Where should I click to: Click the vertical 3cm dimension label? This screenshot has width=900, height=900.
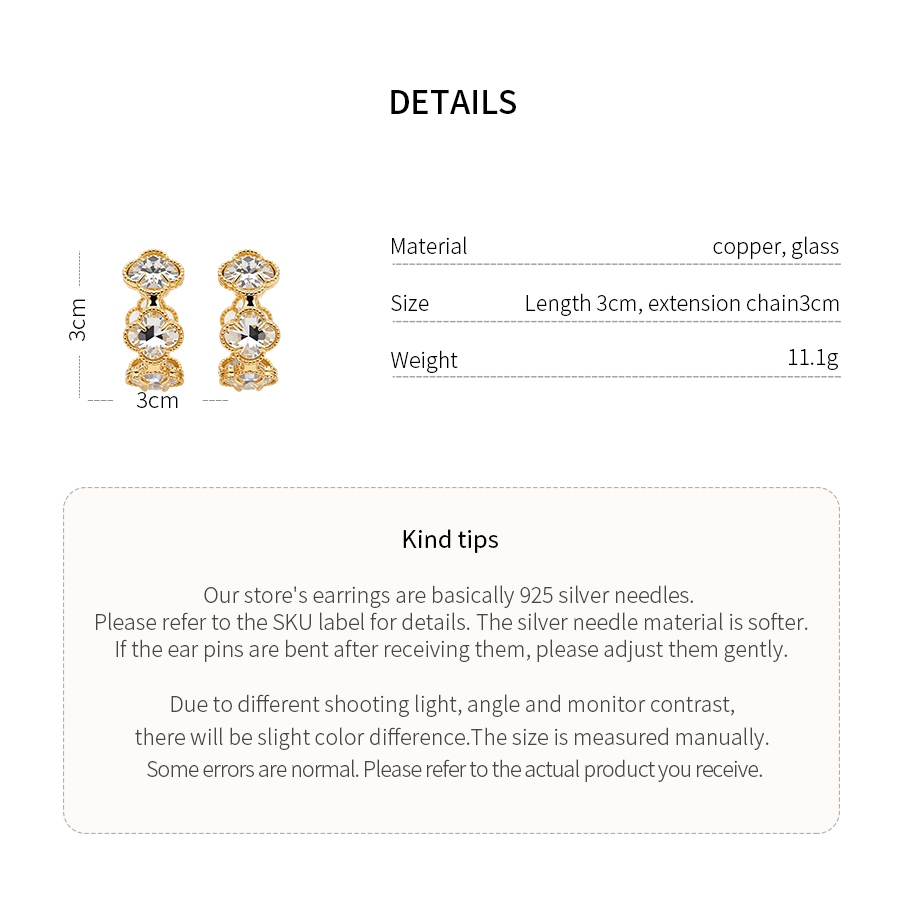[77, 320]
